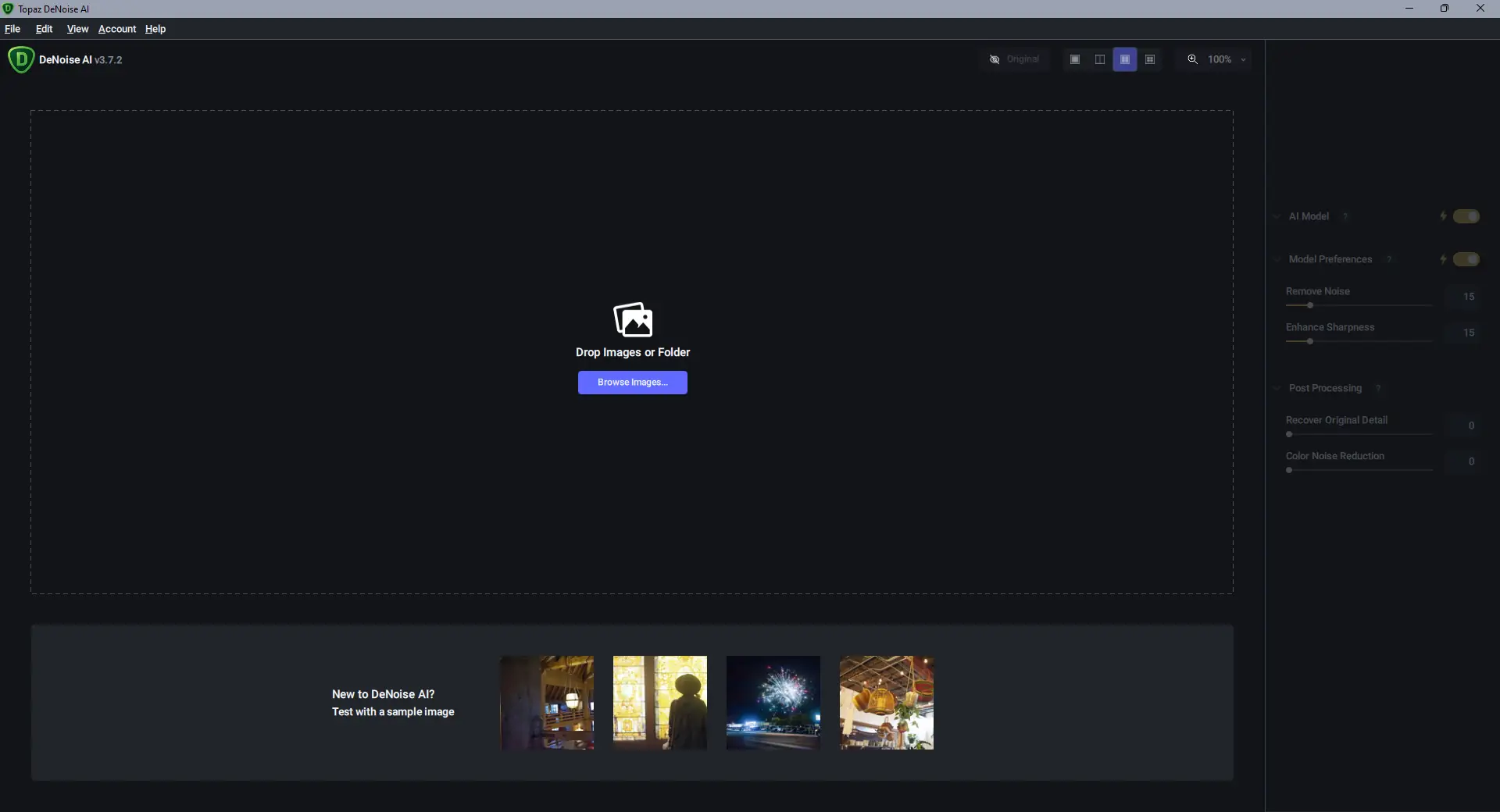This screenshot has width=1500, height=812.
Task: Toggle the AI Model auto switch
Action: (x=1466, y=216)
